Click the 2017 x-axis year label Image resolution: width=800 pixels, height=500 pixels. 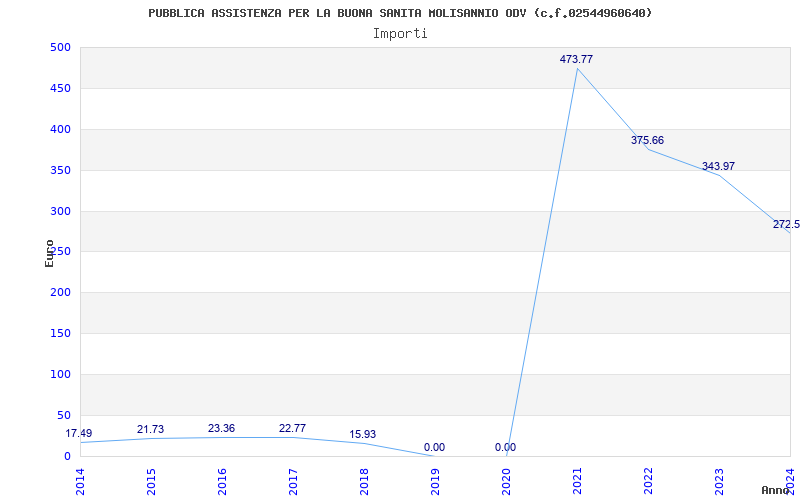click(293, 481)
